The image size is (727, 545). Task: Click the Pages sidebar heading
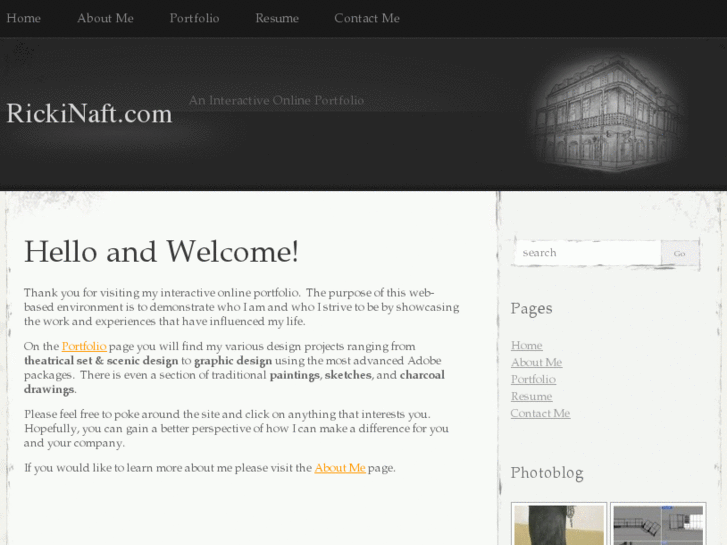tap(531, 308)
